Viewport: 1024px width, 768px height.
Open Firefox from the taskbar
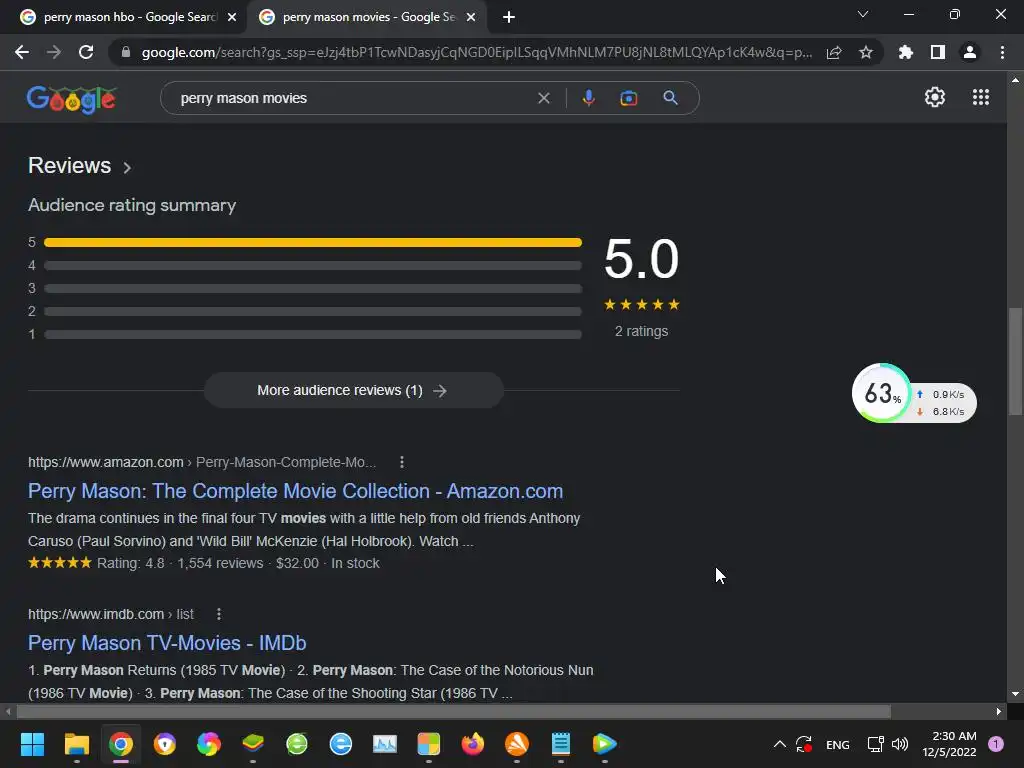coord(473,744)
